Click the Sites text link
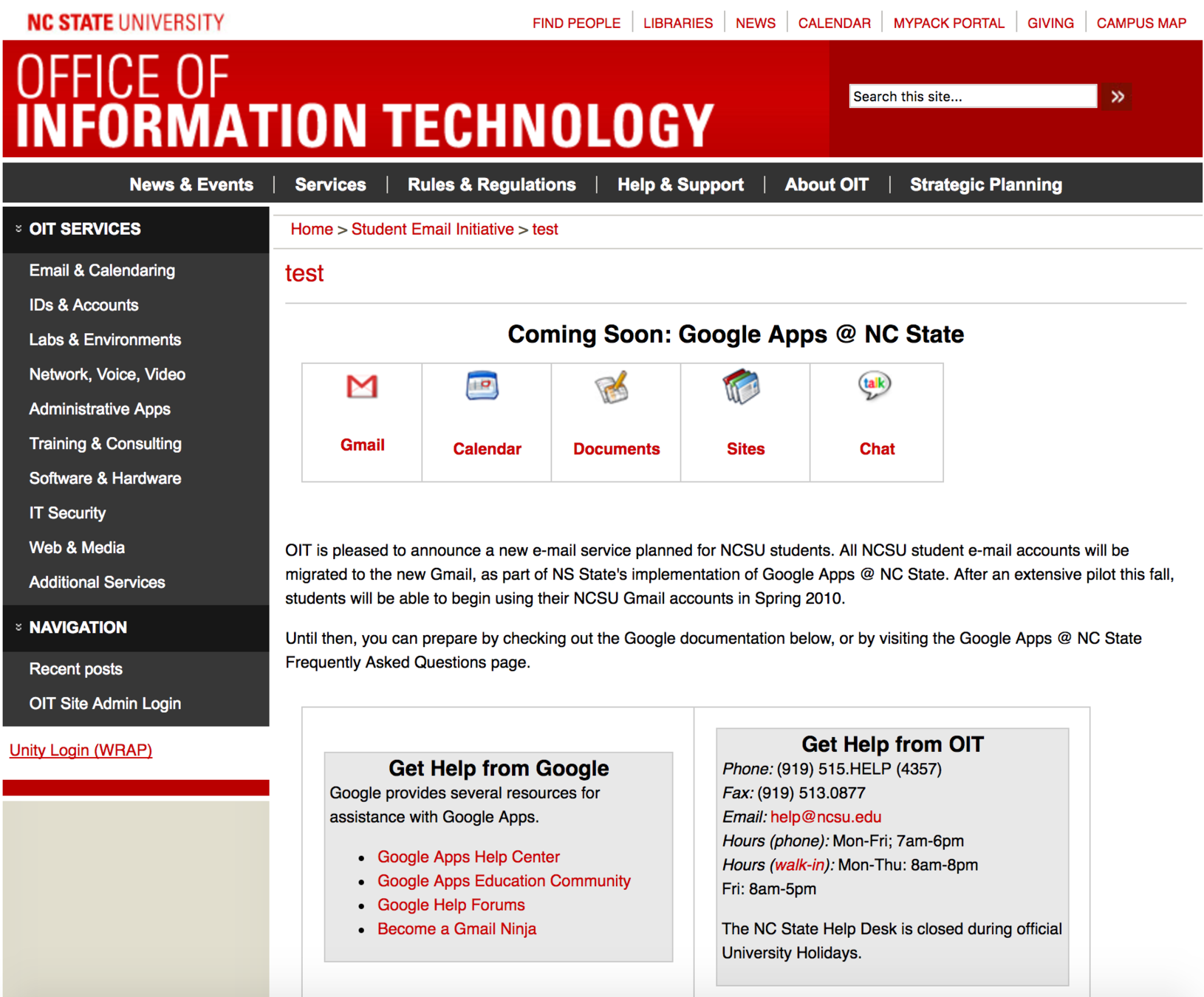The width and height of the screenshot is (1204, 997). (x=745, y=449)
